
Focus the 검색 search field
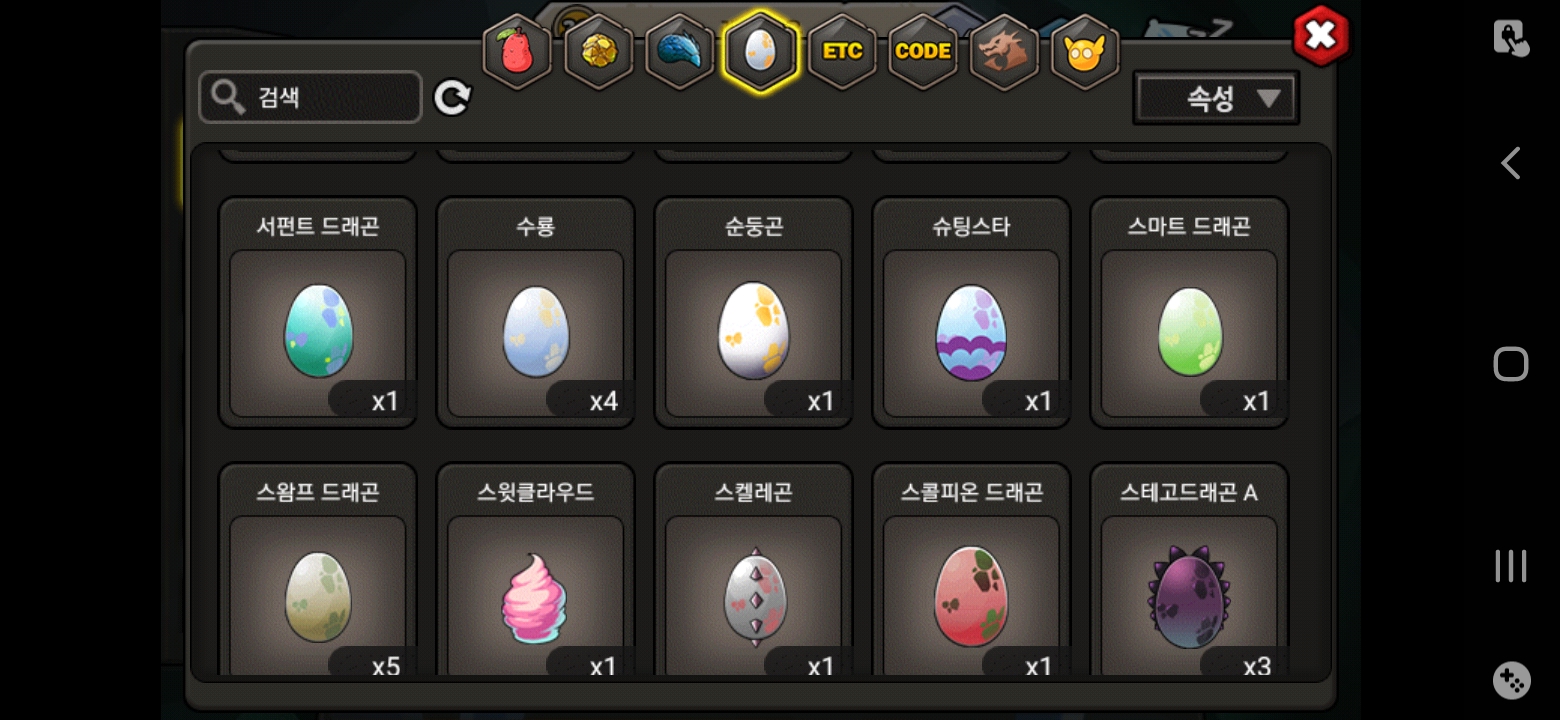point(310,97)
